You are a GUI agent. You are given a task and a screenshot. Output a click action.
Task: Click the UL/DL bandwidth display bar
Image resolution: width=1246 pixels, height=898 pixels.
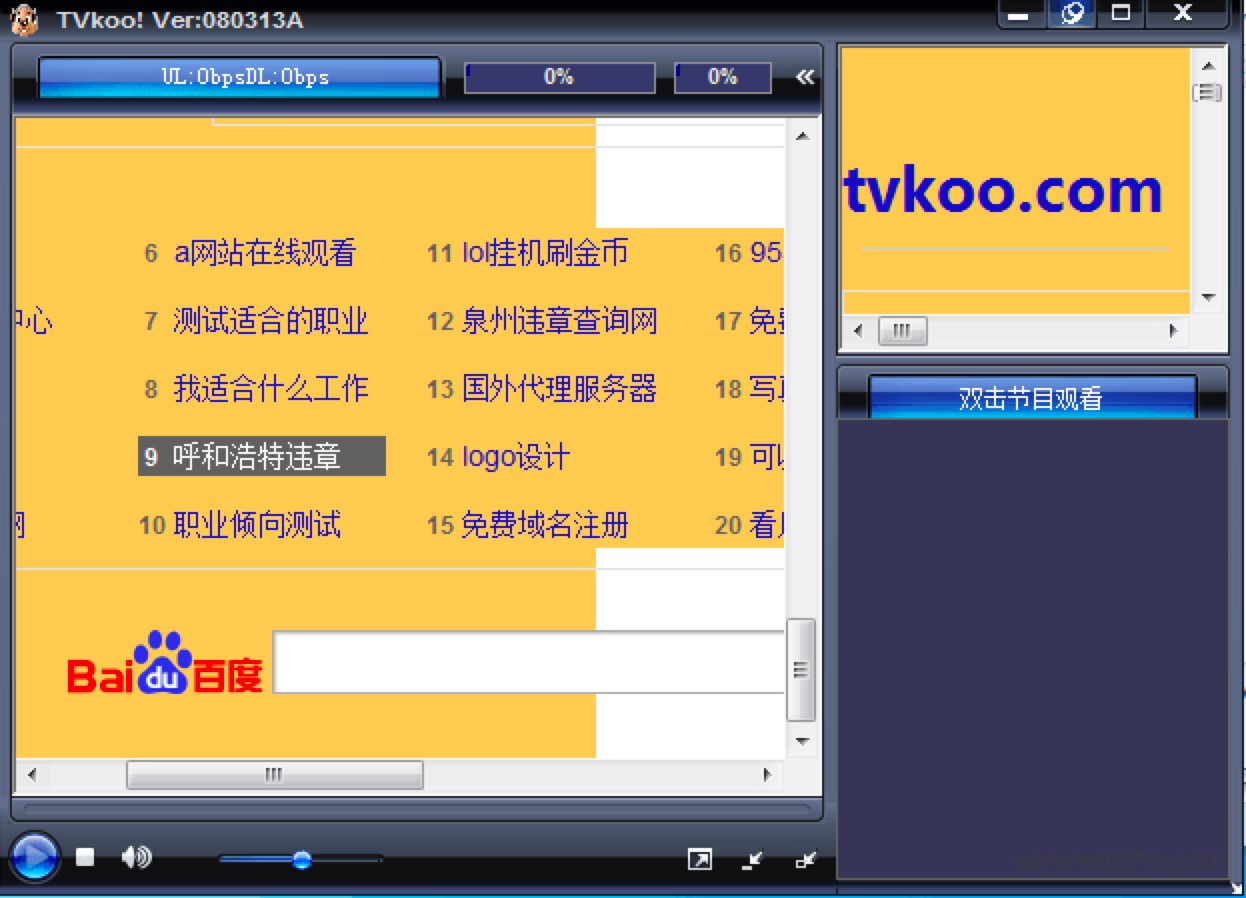[238, 76]
